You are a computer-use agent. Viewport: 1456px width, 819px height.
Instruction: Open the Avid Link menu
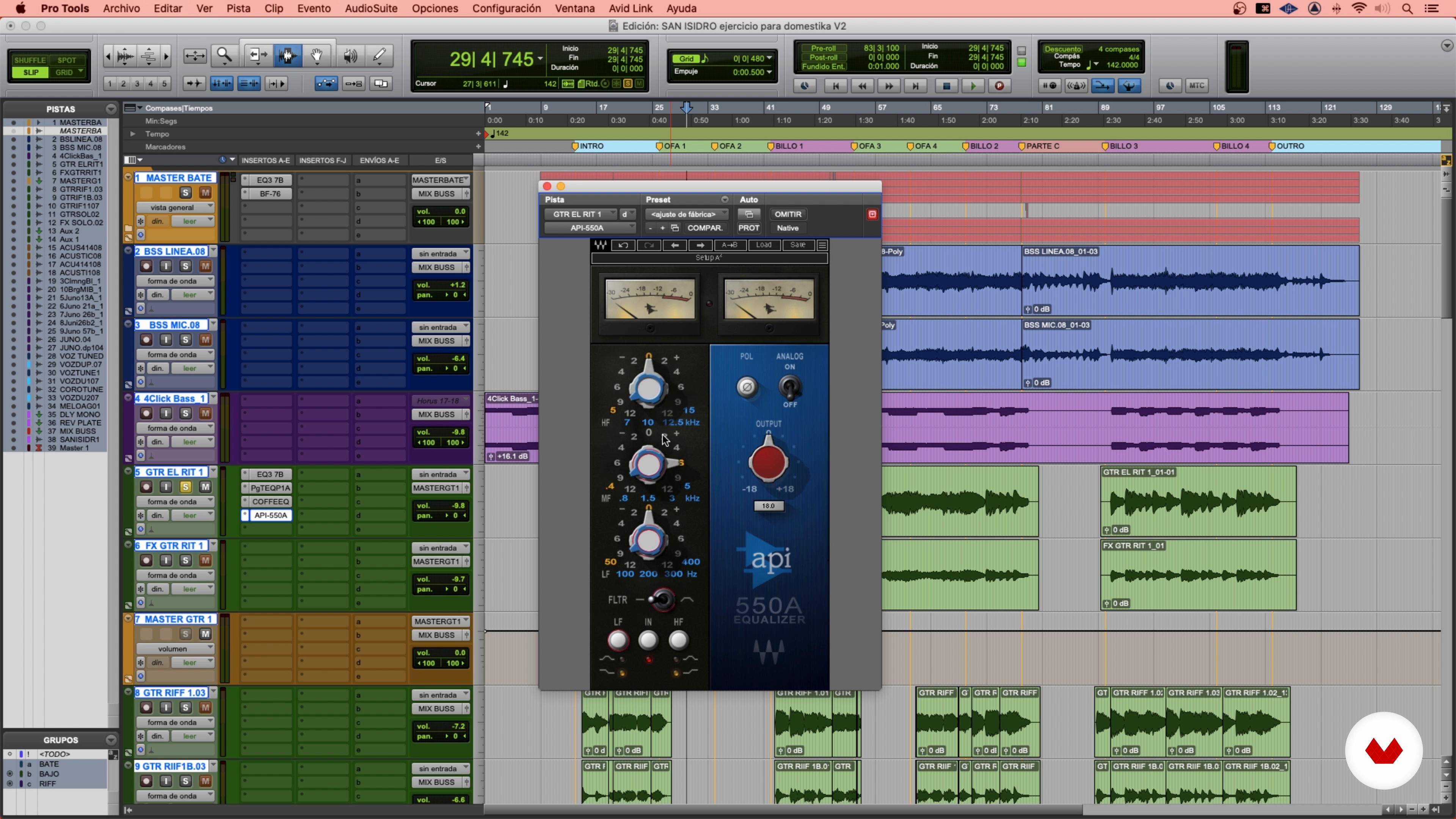pyautogui.click(x=630, y=8)
